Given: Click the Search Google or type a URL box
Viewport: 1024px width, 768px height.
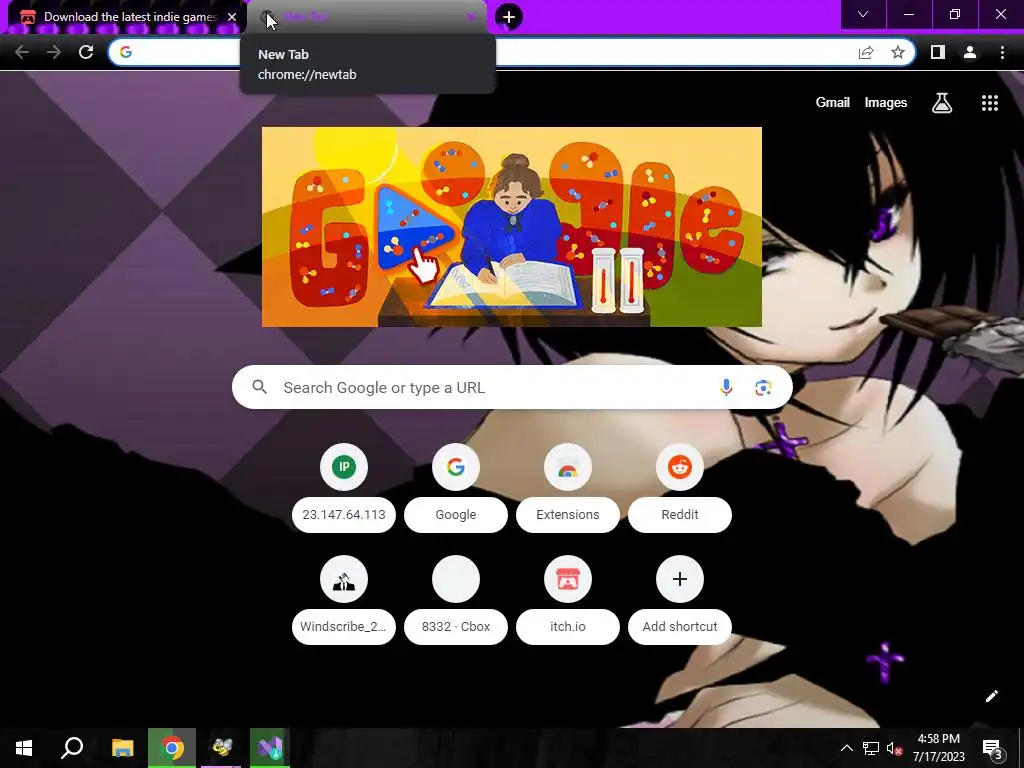Looking at the screenshot, I should click(x=512, y=387).
